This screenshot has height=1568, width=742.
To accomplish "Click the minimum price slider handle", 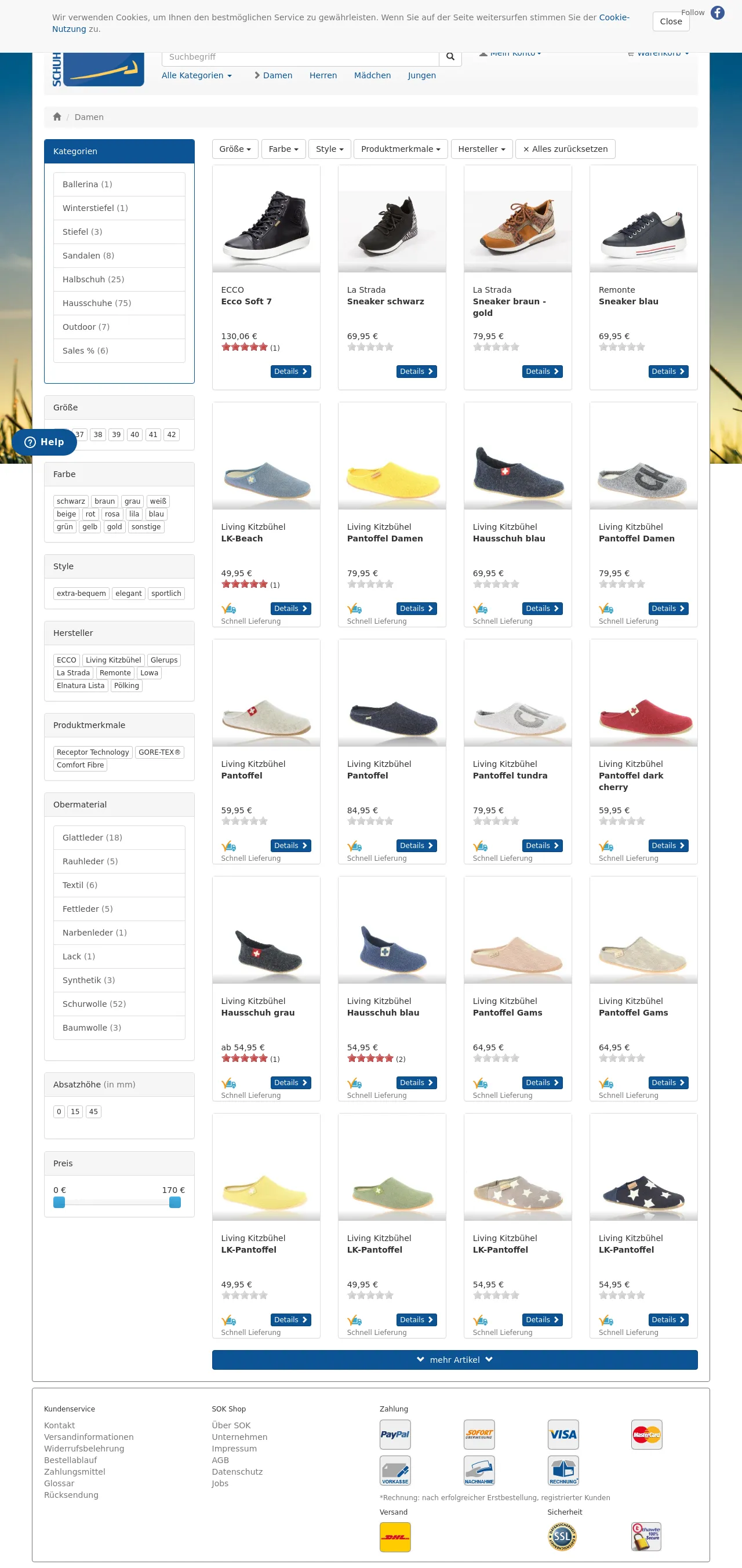I will (x=59, y=1202).
